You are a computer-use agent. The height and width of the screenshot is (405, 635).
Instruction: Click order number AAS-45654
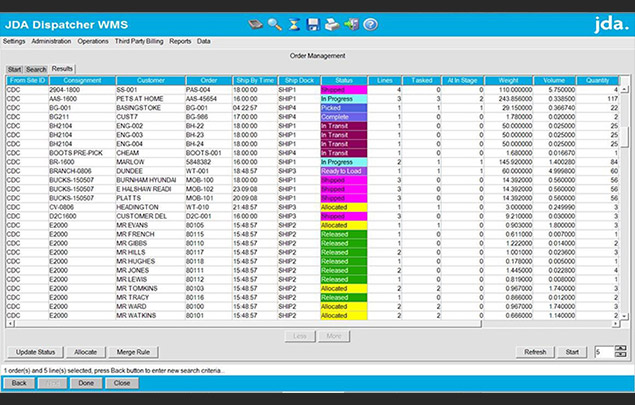point(209,99)
